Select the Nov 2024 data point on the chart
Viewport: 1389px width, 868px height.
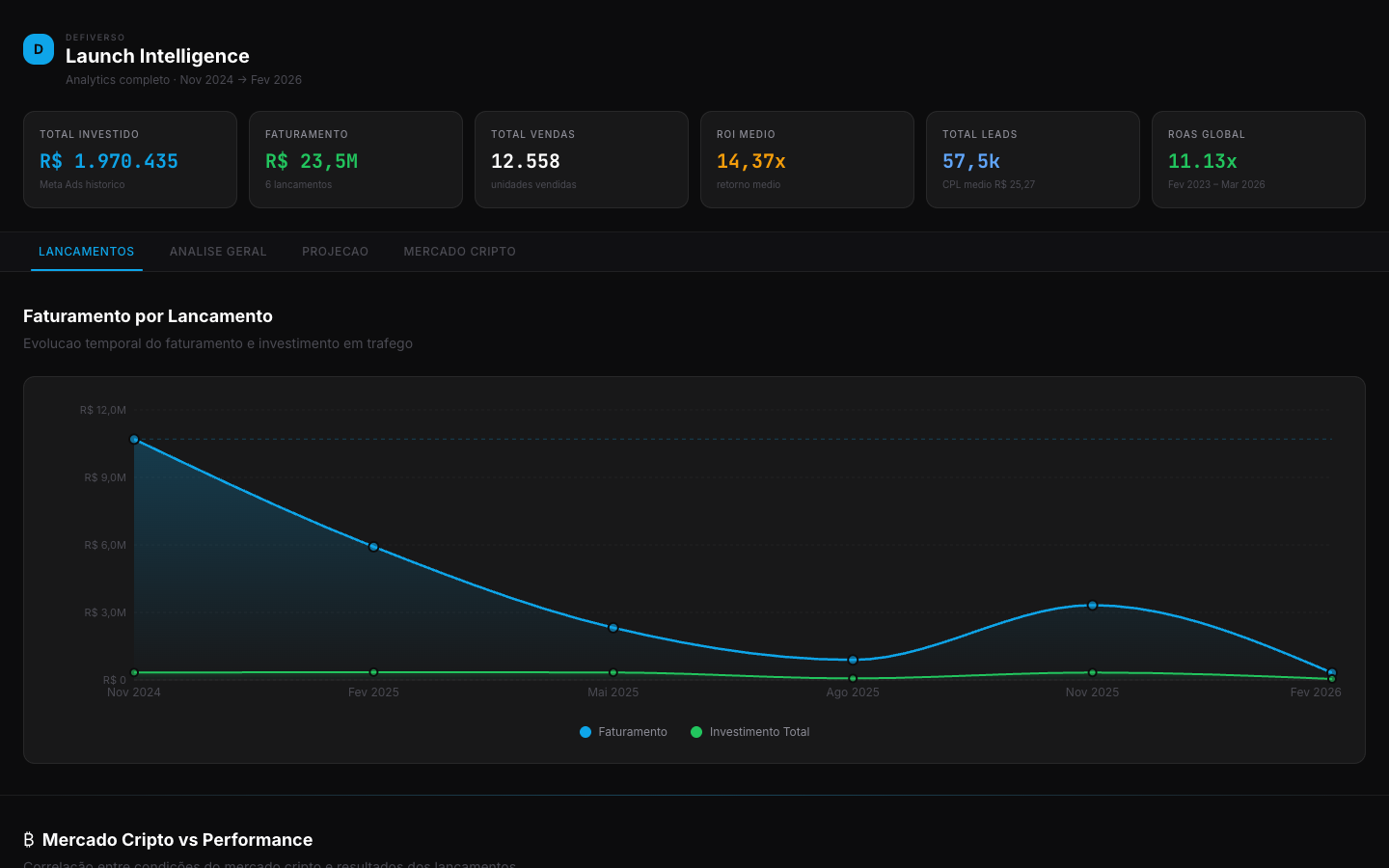[134, 440]
